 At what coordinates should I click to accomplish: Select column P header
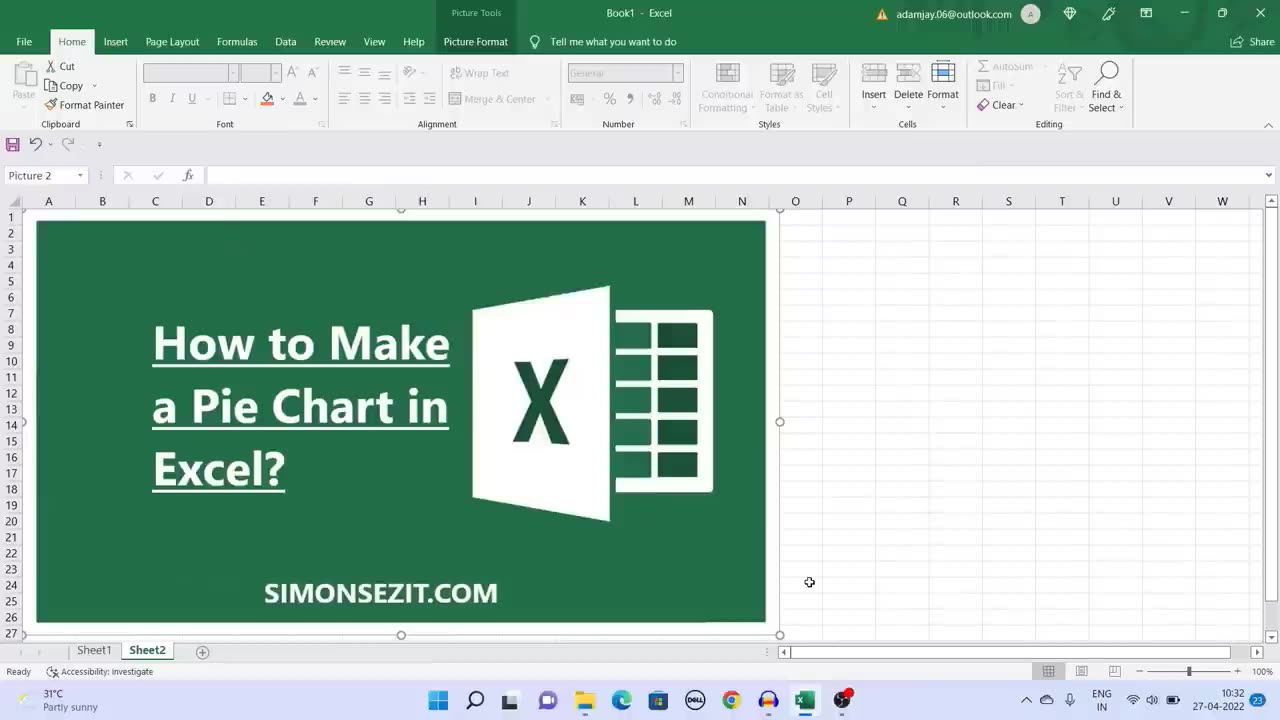(849, 201)
